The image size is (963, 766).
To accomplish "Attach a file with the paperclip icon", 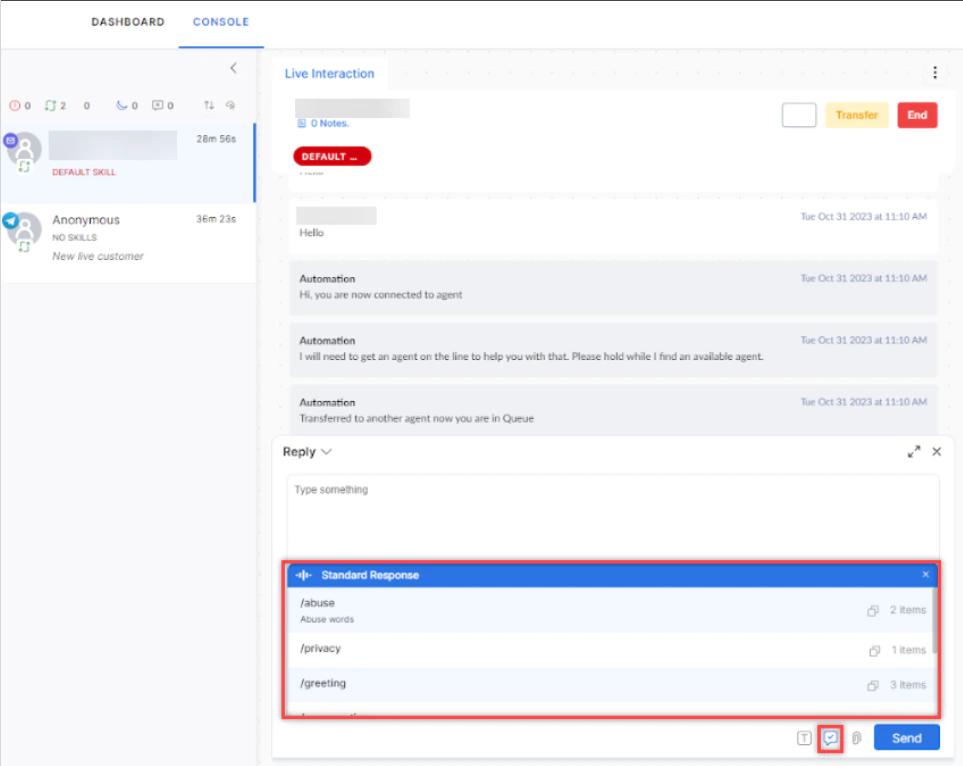I will pyautogui.click(x=857, y=738).
